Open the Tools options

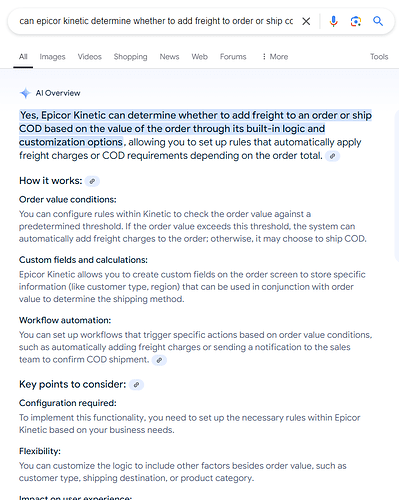[379, 57]
